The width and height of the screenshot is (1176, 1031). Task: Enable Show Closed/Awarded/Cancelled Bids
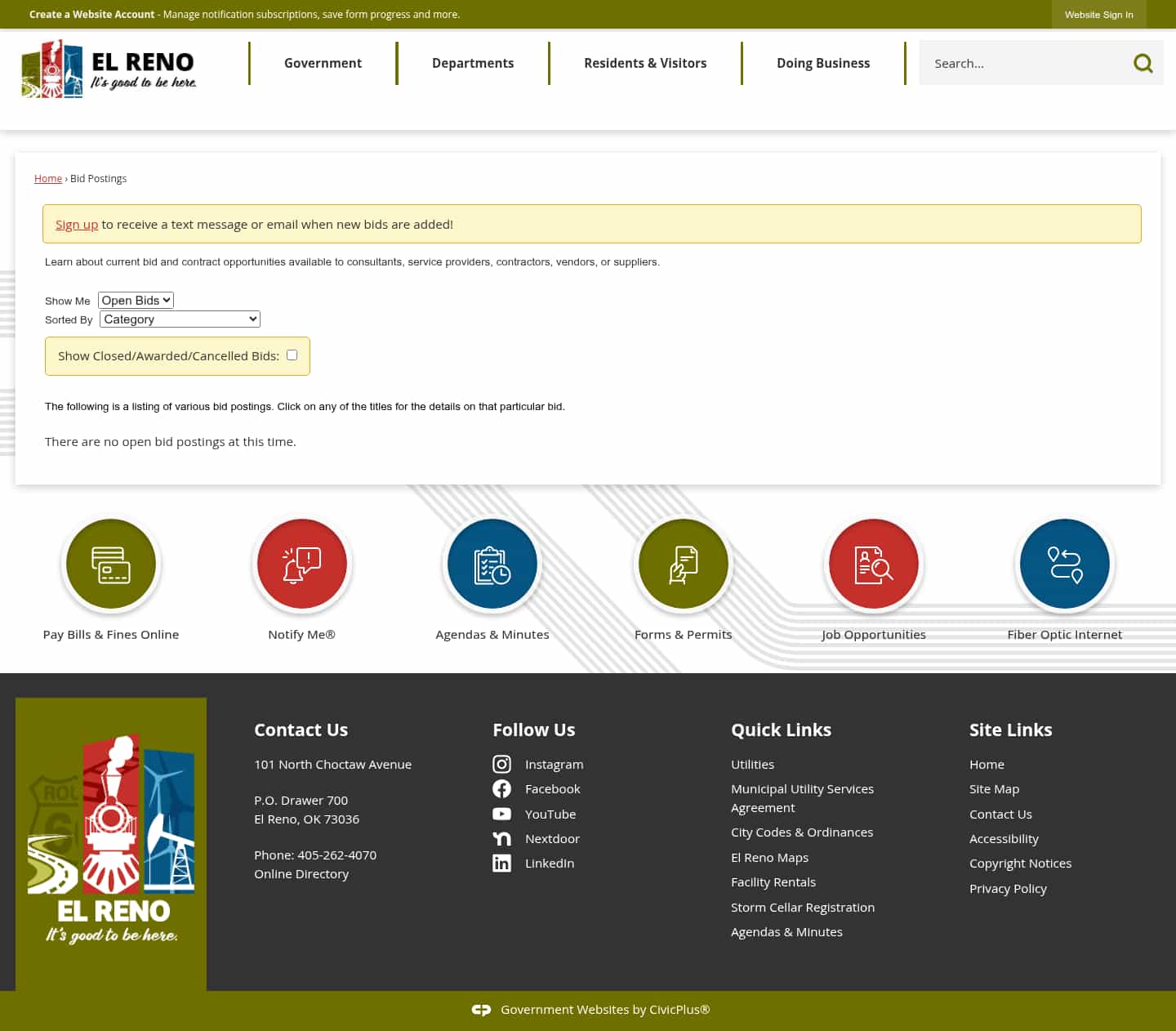tap(292, 355)
